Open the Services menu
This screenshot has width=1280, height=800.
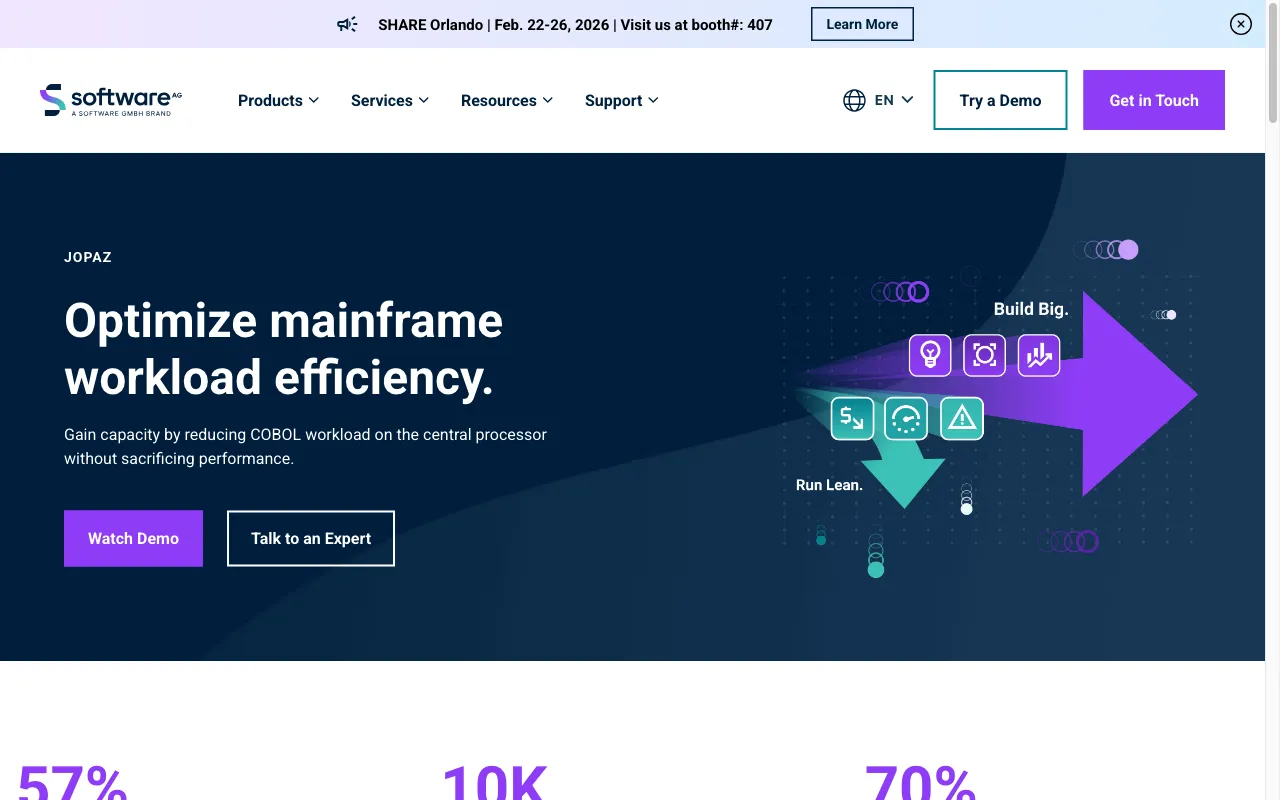click(x=390, y=100)
